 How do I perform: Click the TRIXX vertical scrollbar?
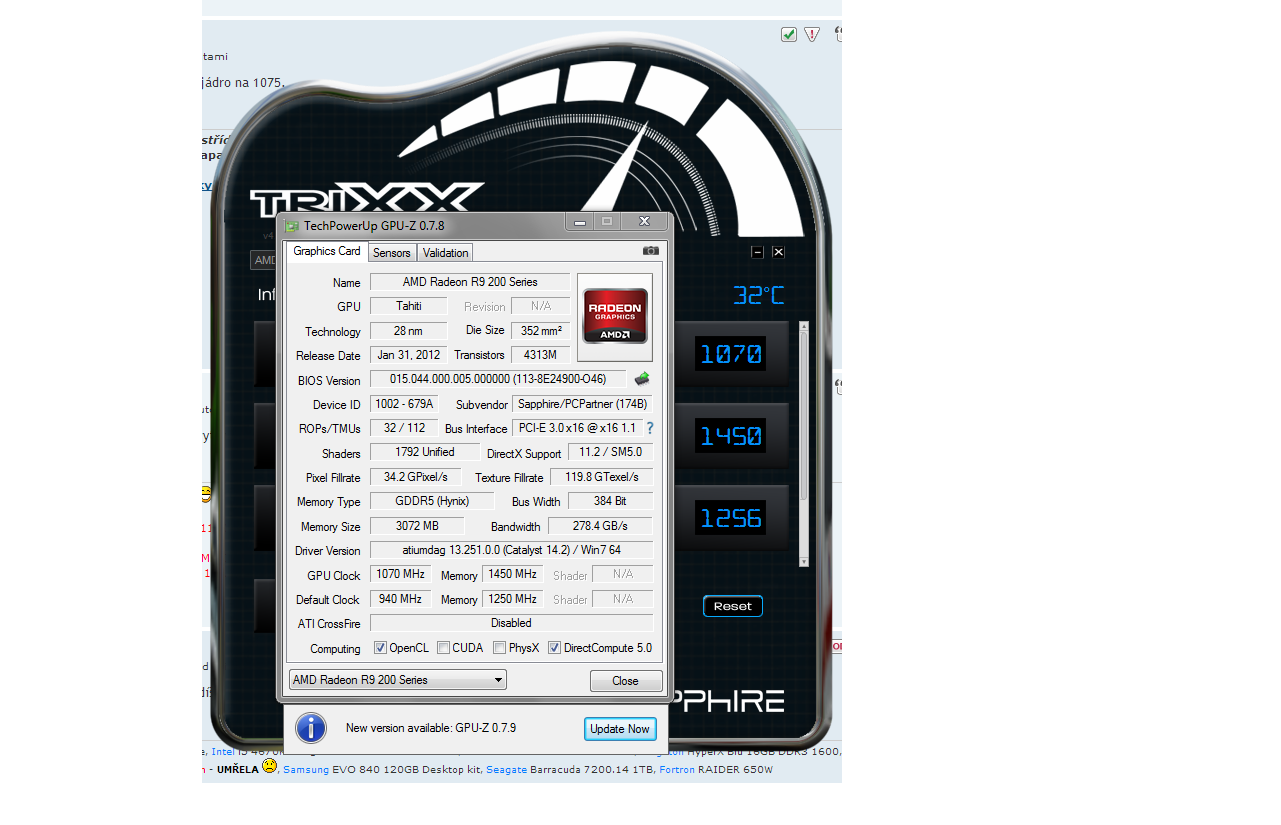[x=804, y=444]
